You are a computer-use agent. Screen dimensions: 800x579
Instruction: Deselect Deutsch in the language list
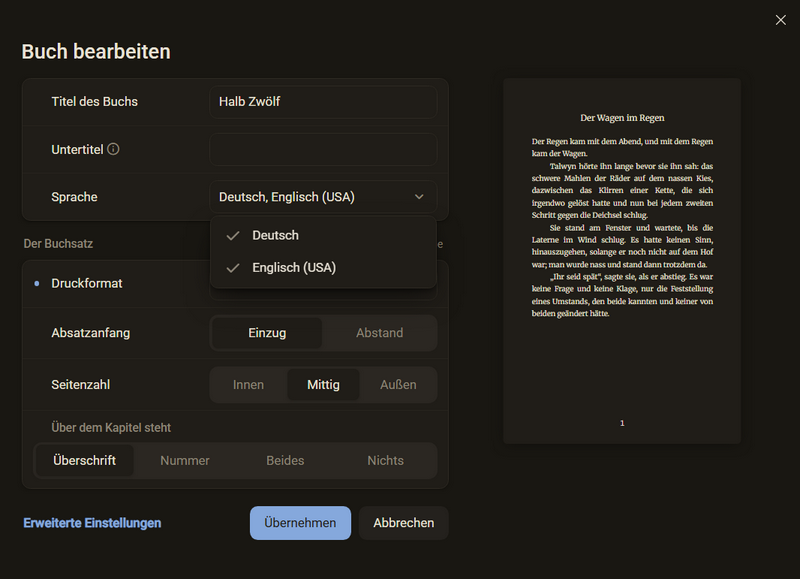tap(323, 236)
